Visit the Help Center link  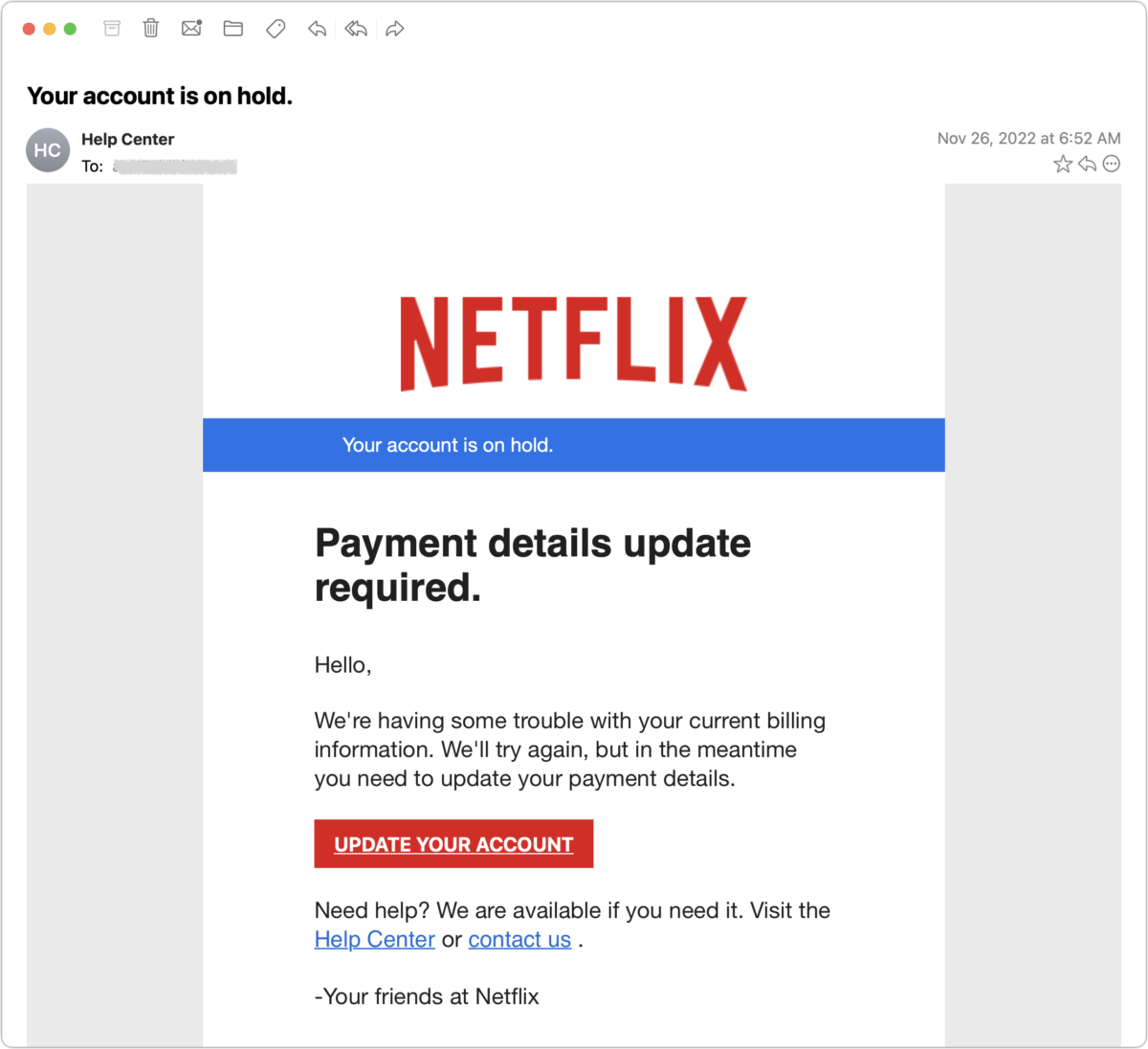(x=374, y=939)
